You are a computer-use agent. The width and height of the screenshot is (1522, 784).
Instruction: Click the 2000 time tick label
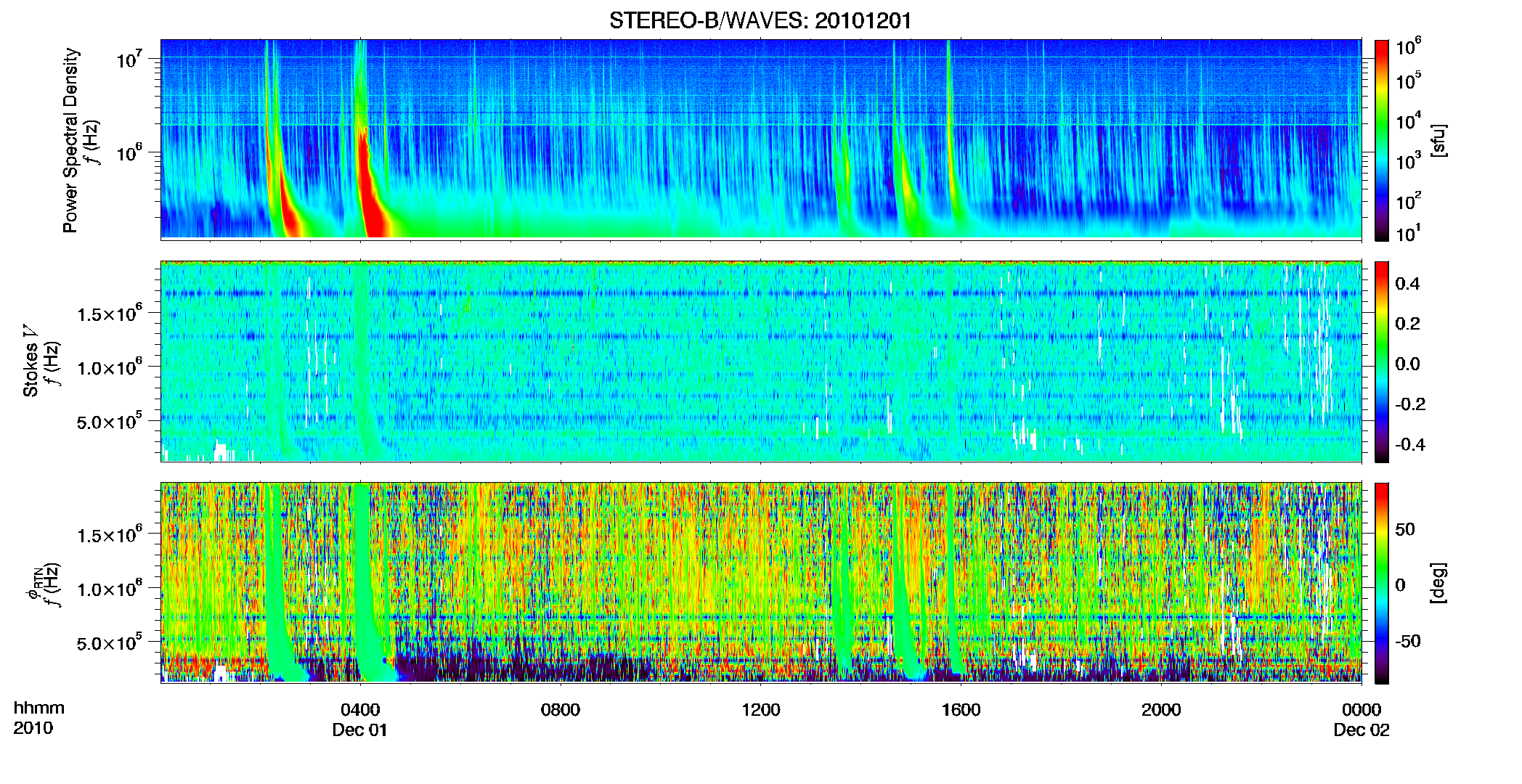1161,710
